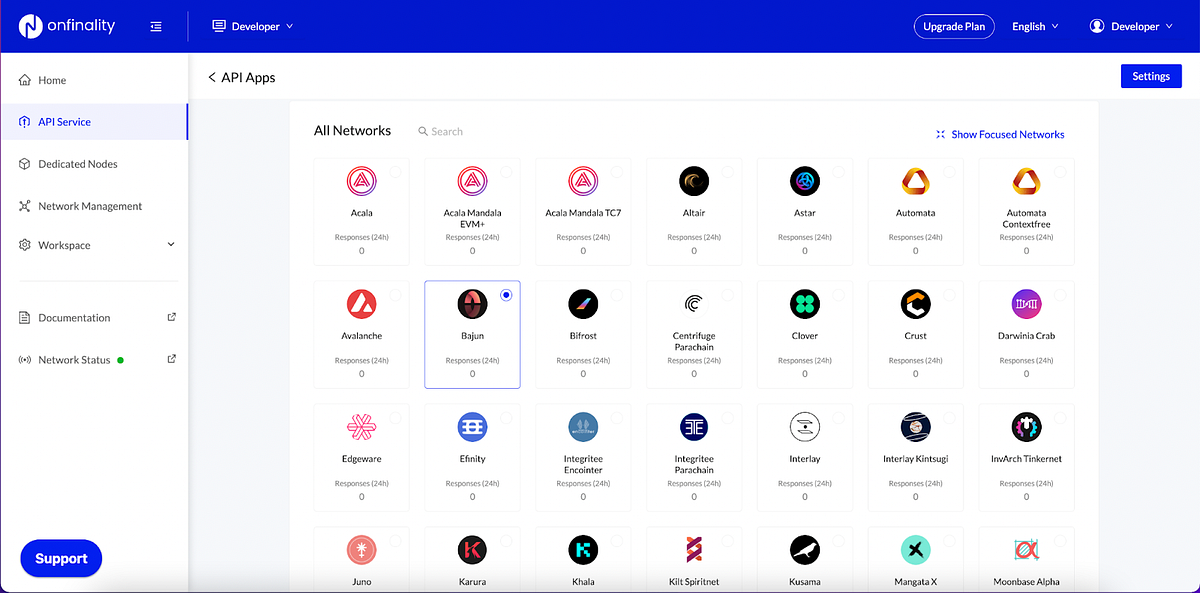This screenshot has width=1200, height=593.
Task: Click the Kilt Spiritnet logo
Action: [x=694, y=550]
